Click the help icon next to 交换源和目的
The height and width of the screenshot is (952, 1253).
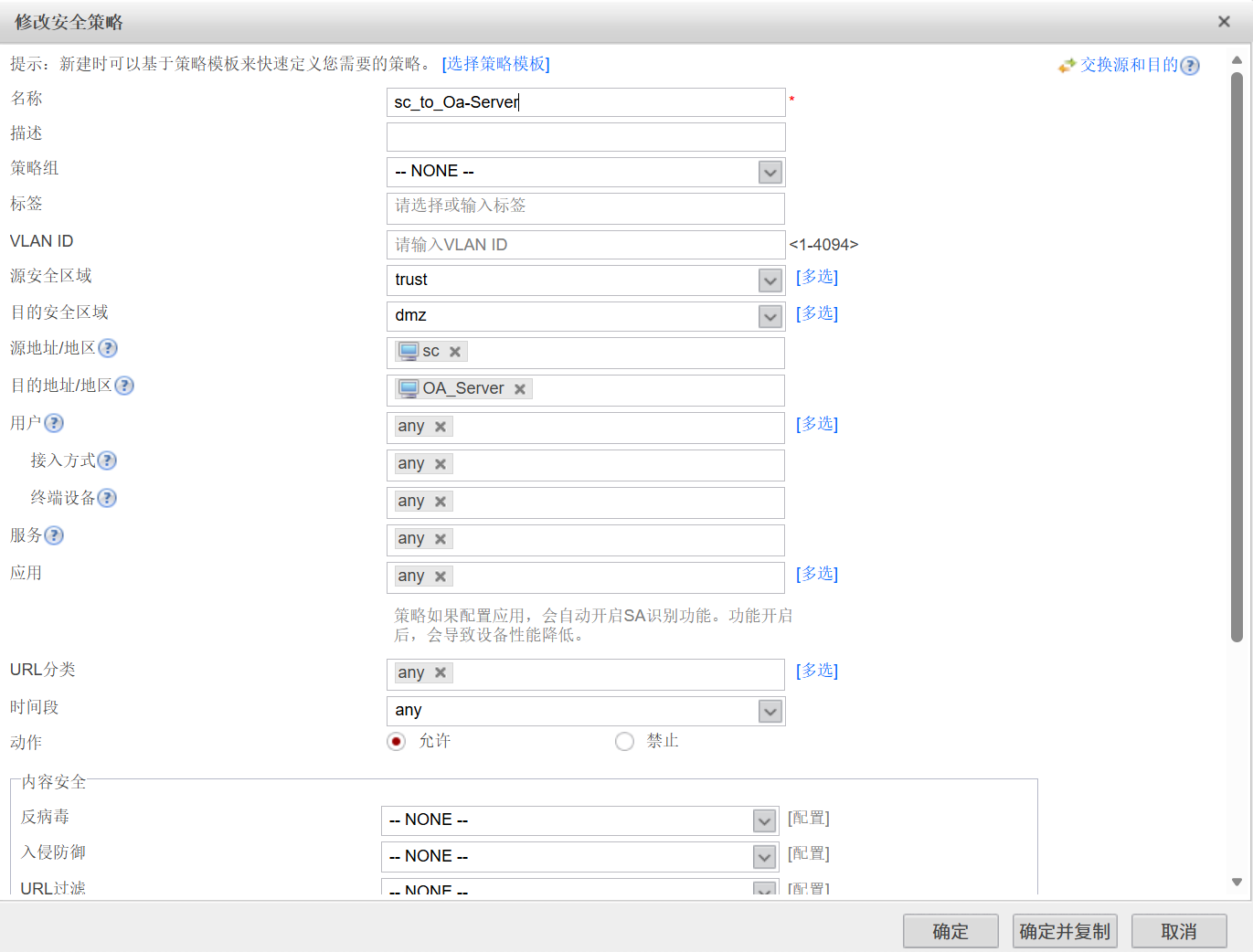coord(1189,66)
